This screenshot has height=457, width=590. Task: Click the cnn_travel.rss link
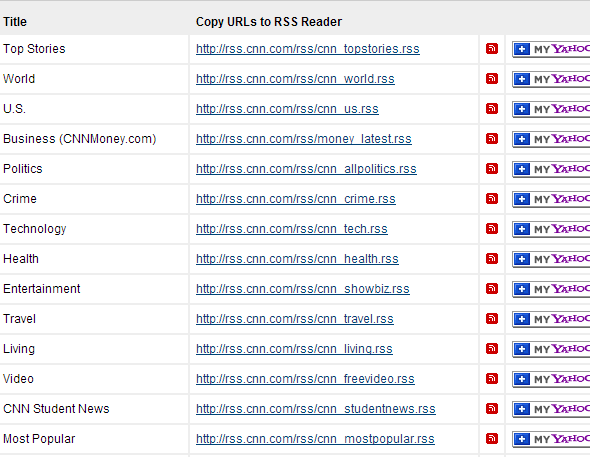295,319
